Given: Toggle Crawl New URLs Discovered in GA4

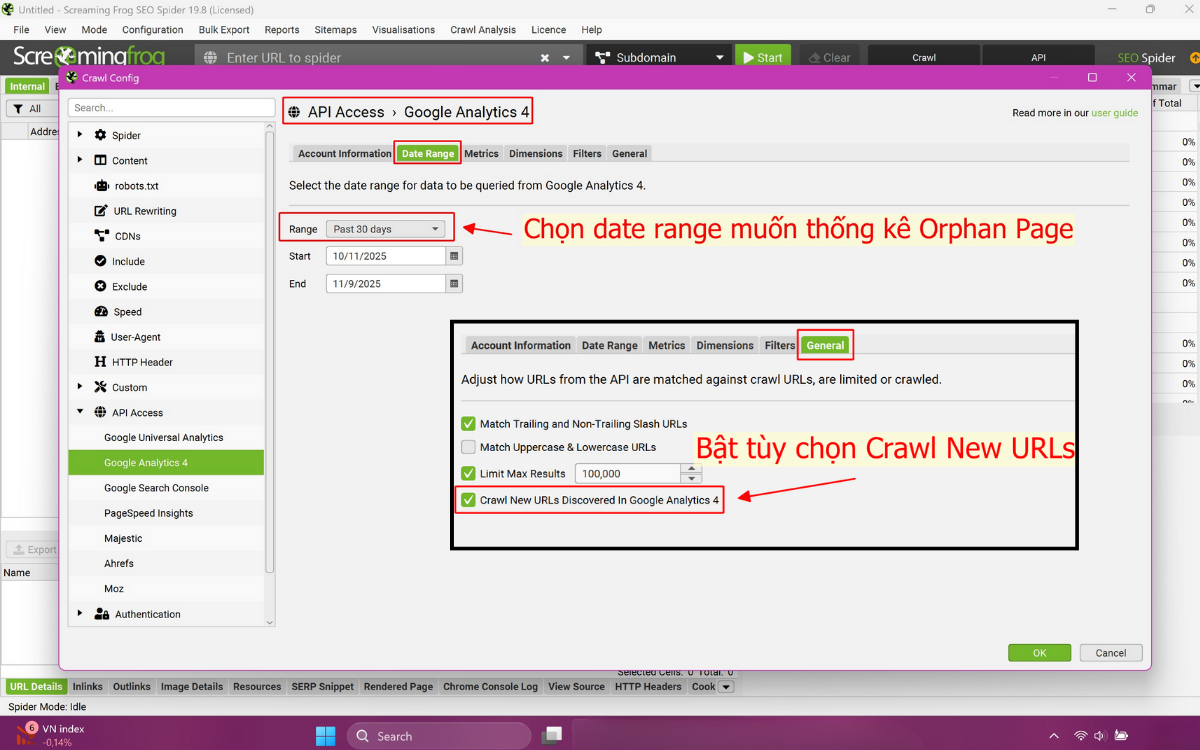Looking at the screenshot, I should click(468, 500).
